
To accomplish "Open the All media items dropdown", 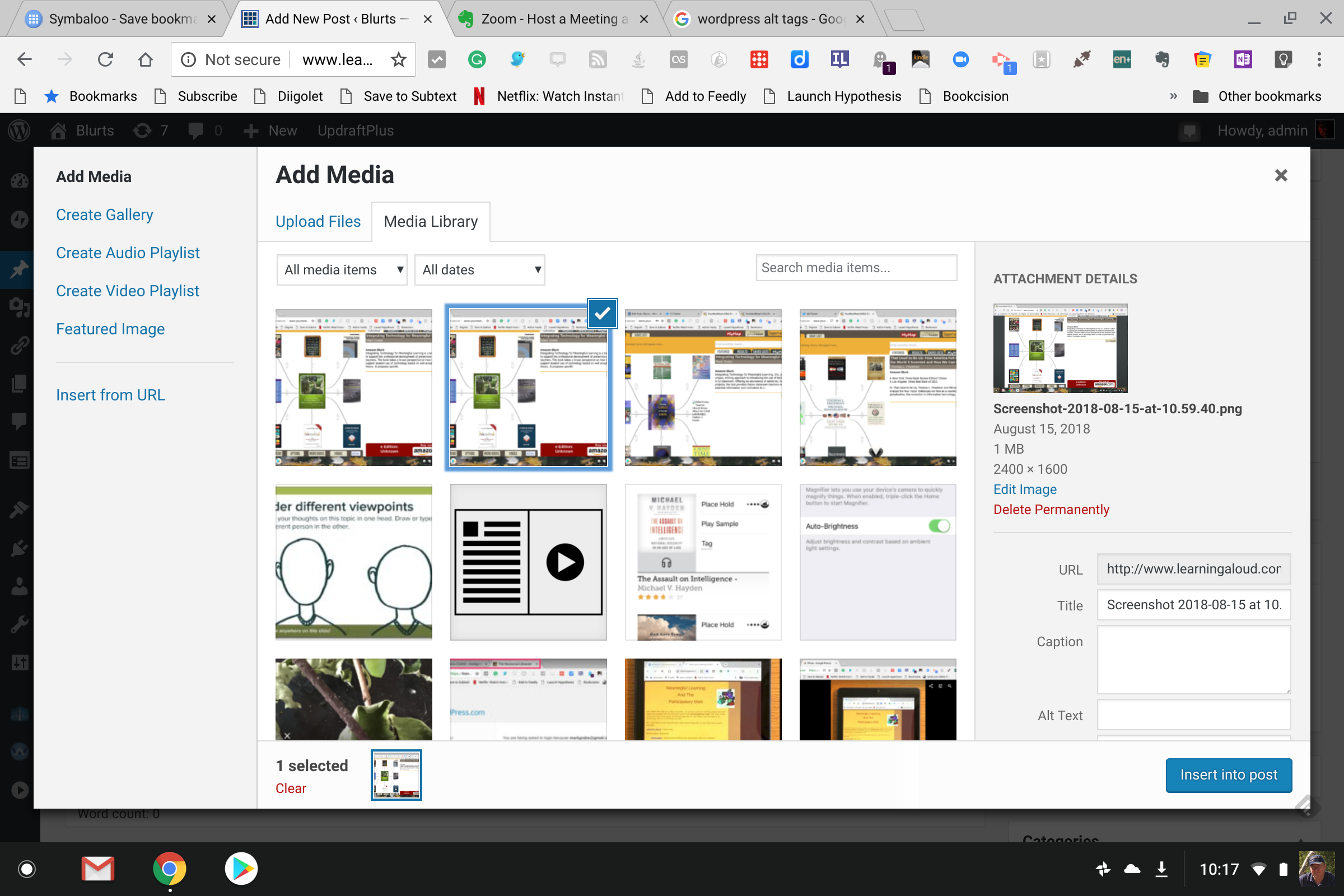I will pyautogui.click(x=342, y=269).
